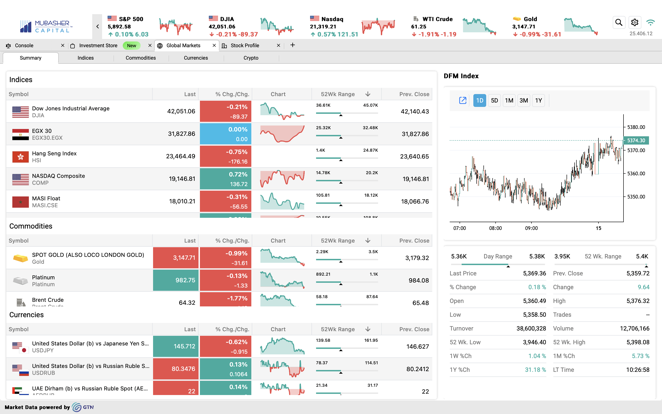Sort Indices by 52Wk Range arrow
Screen dimensions: 662x414
point(368,95)
